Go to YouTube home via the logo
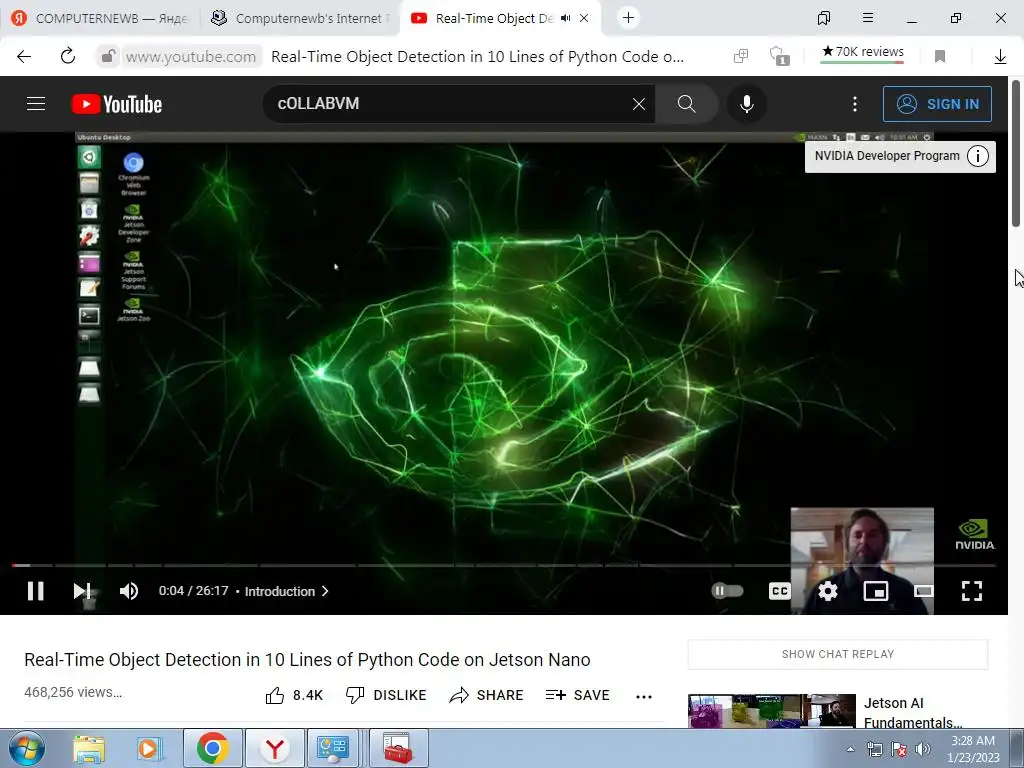This screenshot has height=768, width=1024. point(117,104)
